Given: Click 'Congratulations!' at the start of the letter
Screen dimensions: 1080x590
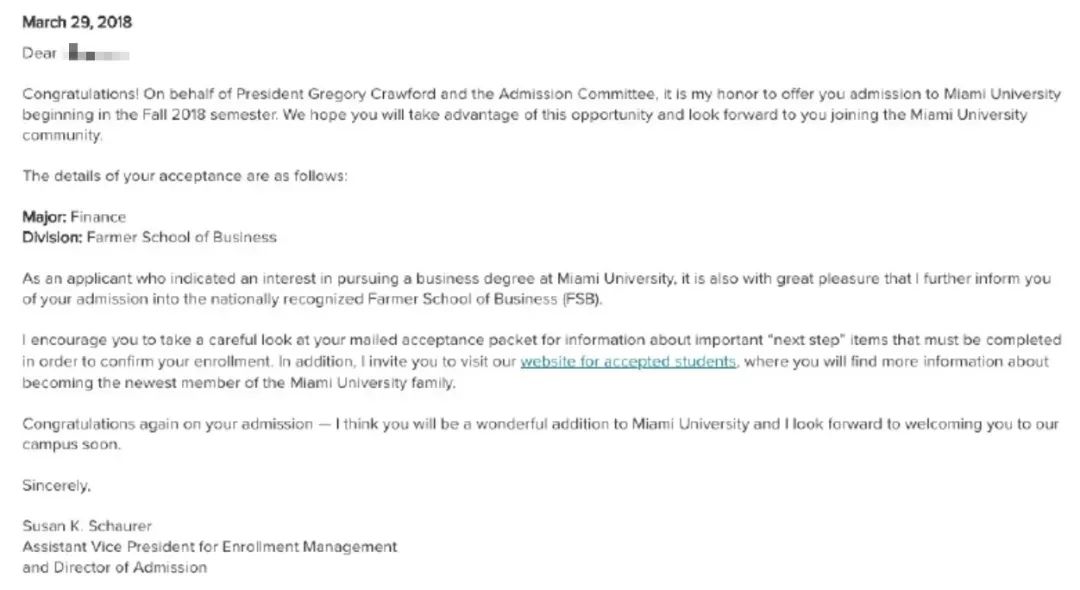Looking at the screenshot, I should tap(80, 94).
